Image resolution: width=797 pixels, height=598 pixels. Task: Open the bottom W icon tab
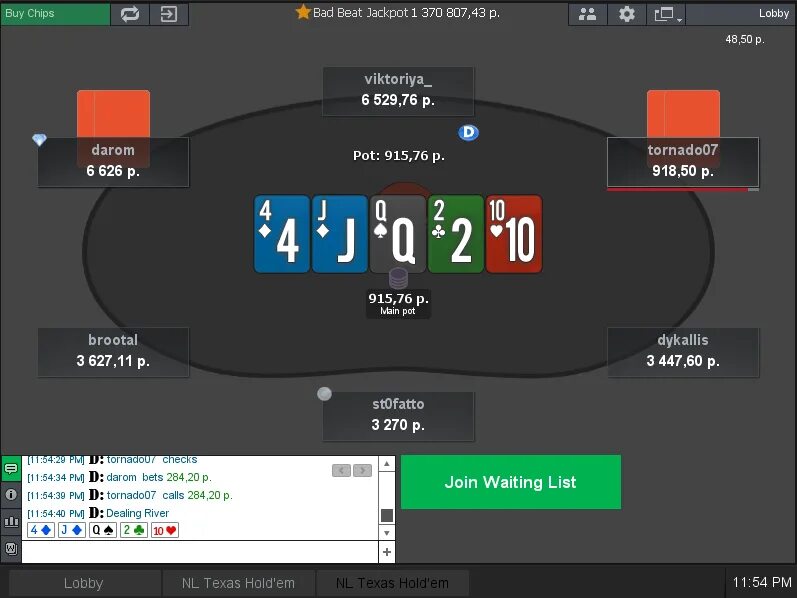tap(11, 549)
